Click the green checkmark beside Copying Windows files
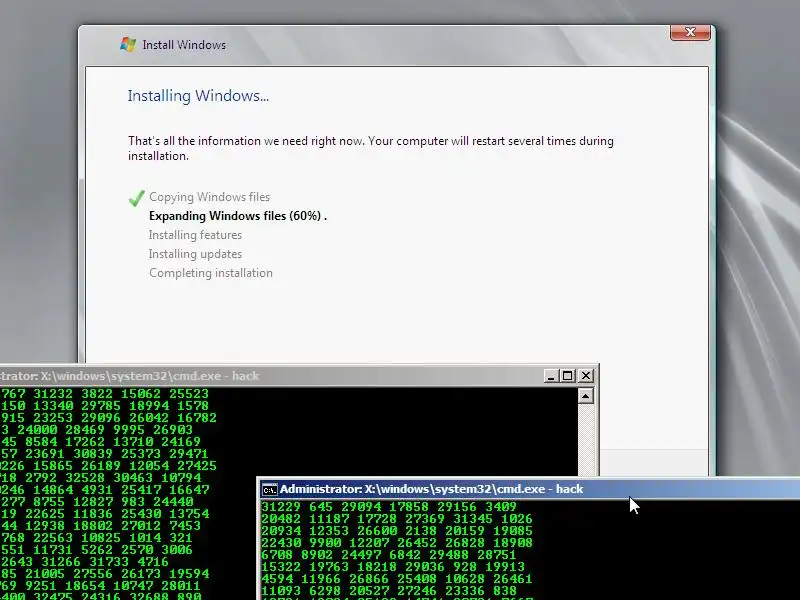Screen dimensions: 800x600 (x=137, y=197)
